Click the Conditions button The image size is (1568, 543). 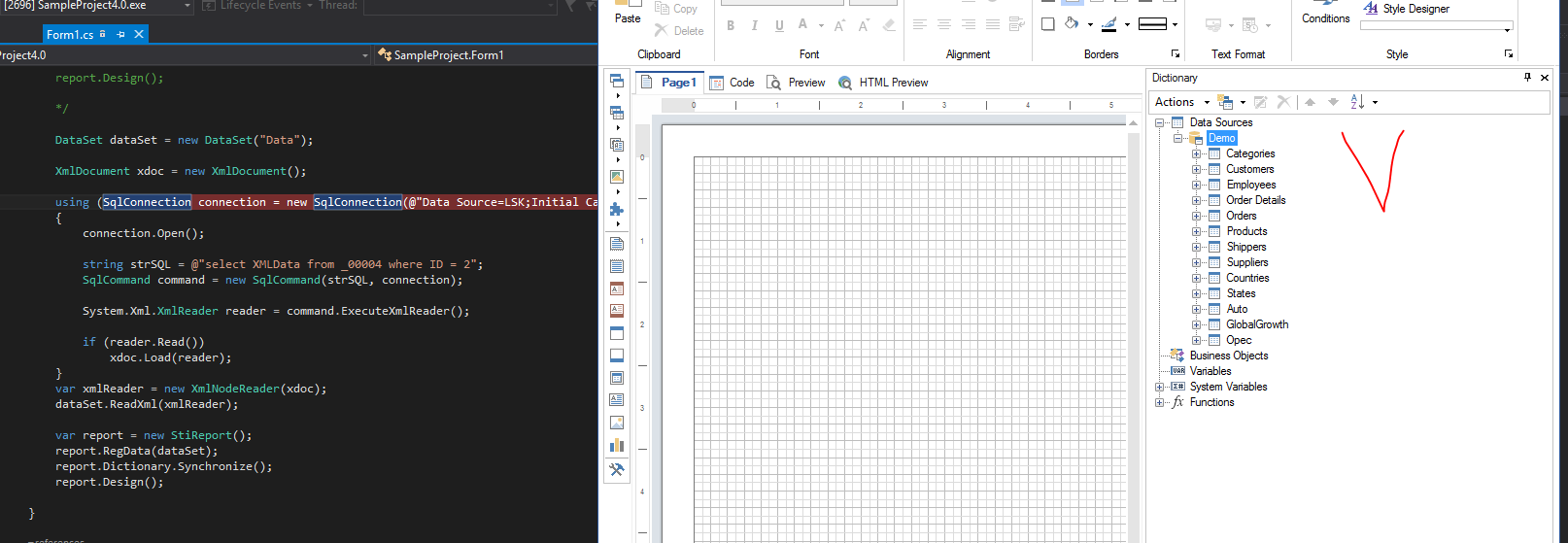coord(1325,14)
